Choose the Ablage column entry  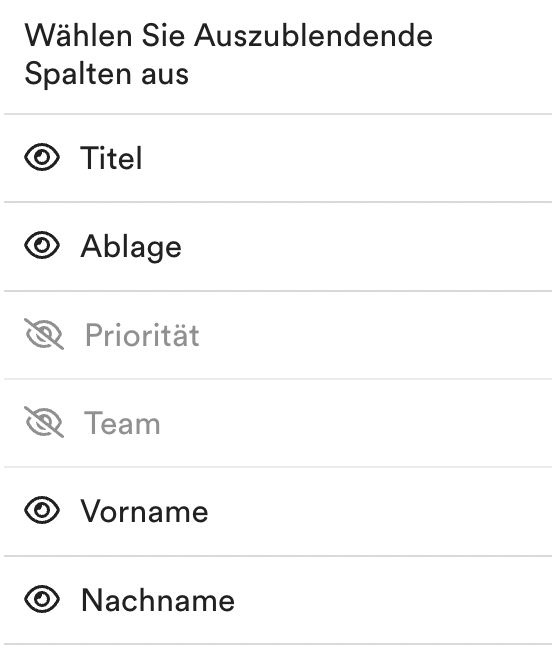coord(131,247)
